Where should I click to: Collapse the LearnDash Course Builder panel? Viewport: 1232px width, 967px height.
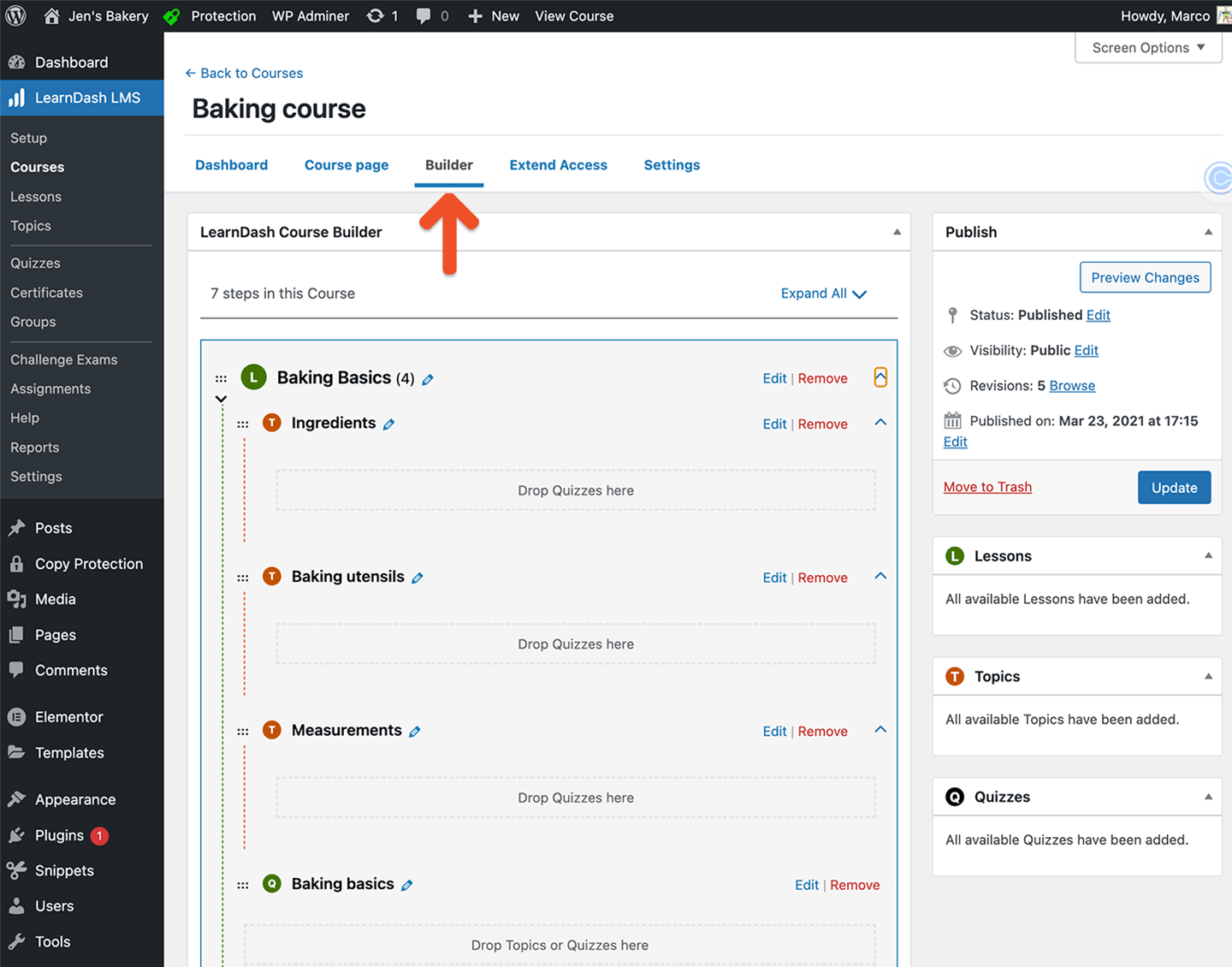coord(897,232)
